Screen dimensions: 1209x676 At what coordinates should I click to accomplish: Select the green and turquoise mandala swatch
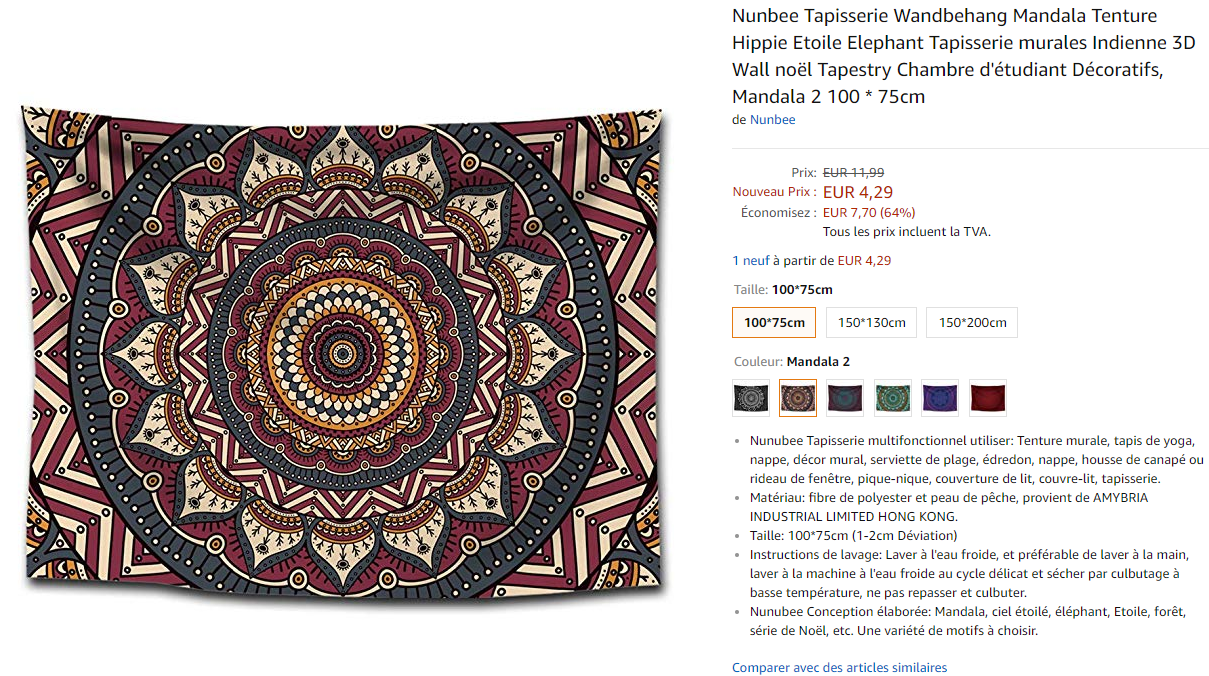892,398
